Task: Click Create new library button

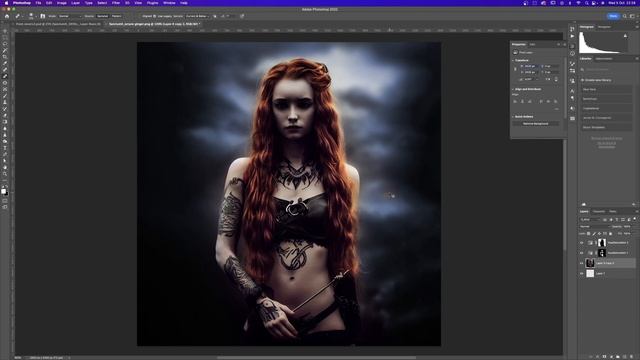Action: (x=596, y=80)
